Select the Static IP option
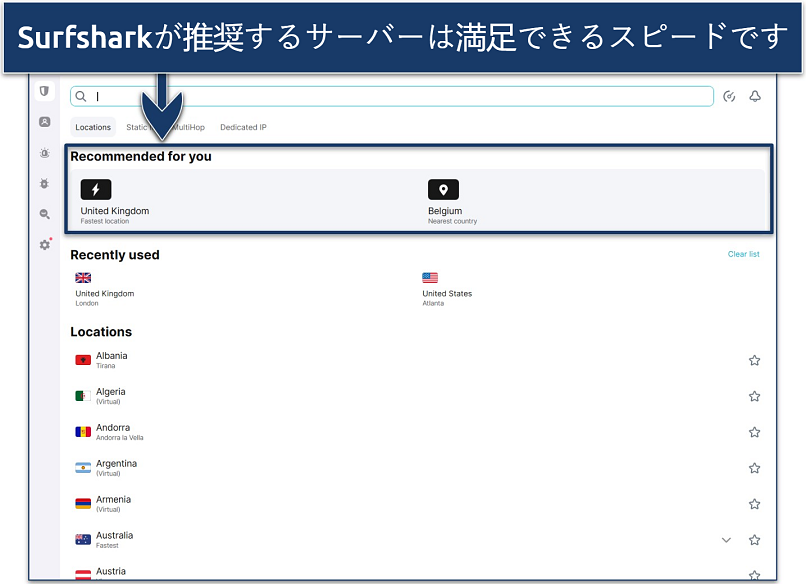Viewport: 806px width, 584px height. (x=140, y=127)
